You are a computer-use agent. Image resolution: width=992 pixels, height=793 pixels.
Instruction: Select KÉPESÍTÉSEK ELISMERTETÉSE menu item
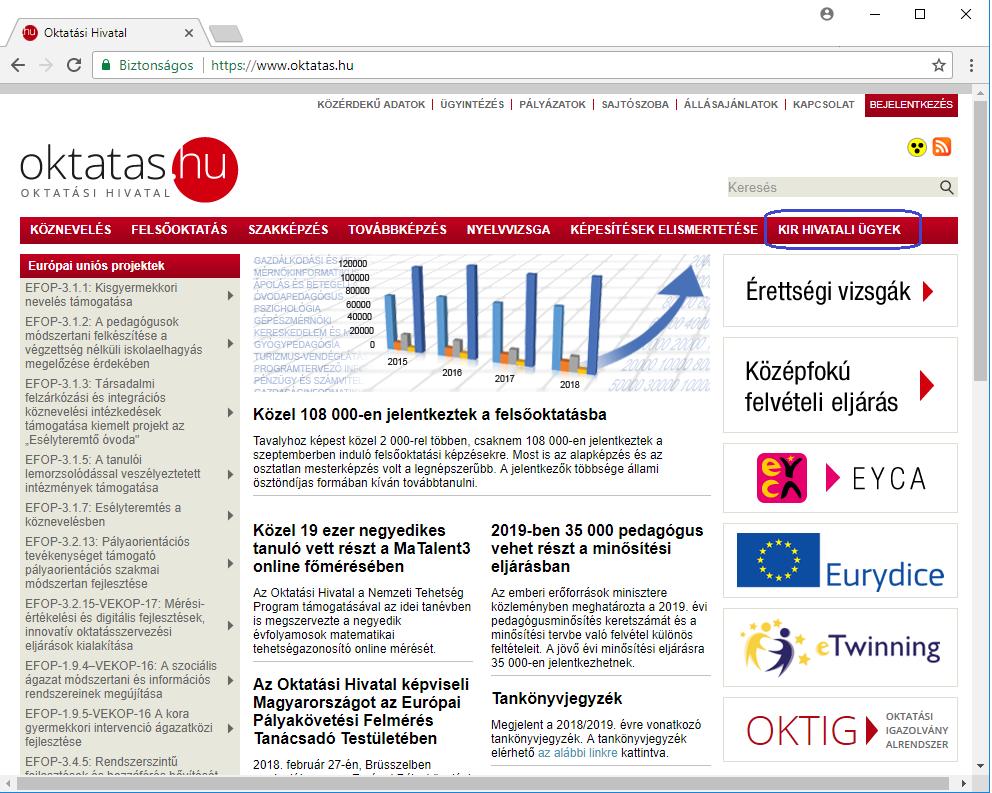[x=664, y=230]
